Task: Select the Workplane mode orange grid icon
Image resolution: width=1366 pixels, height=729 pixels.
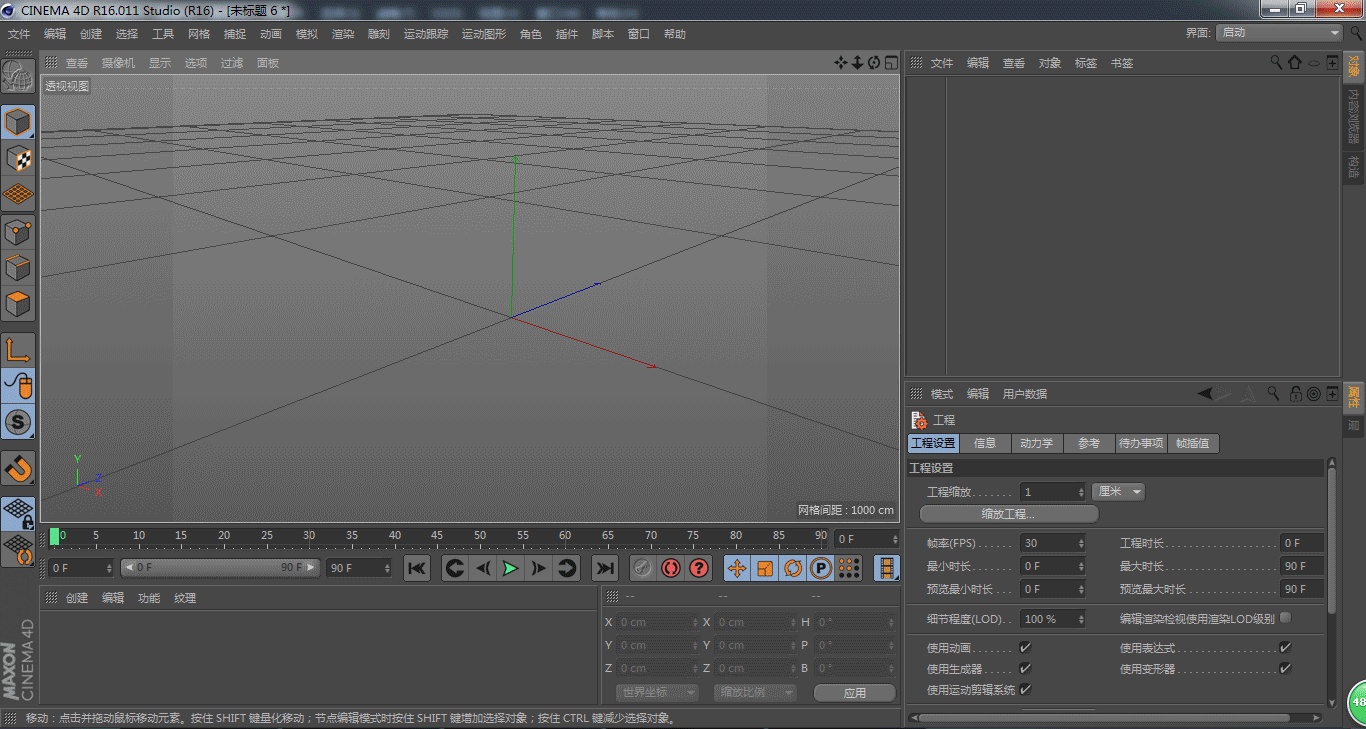Action: click(x=18, y=194)
